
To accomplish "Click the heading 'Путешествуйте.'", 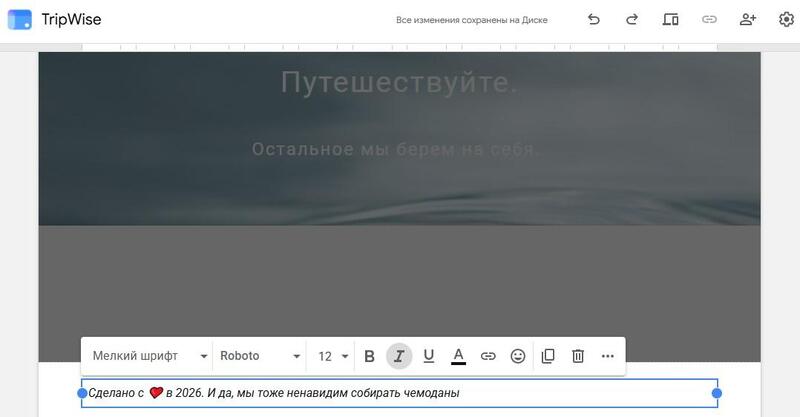I will 399,82.
